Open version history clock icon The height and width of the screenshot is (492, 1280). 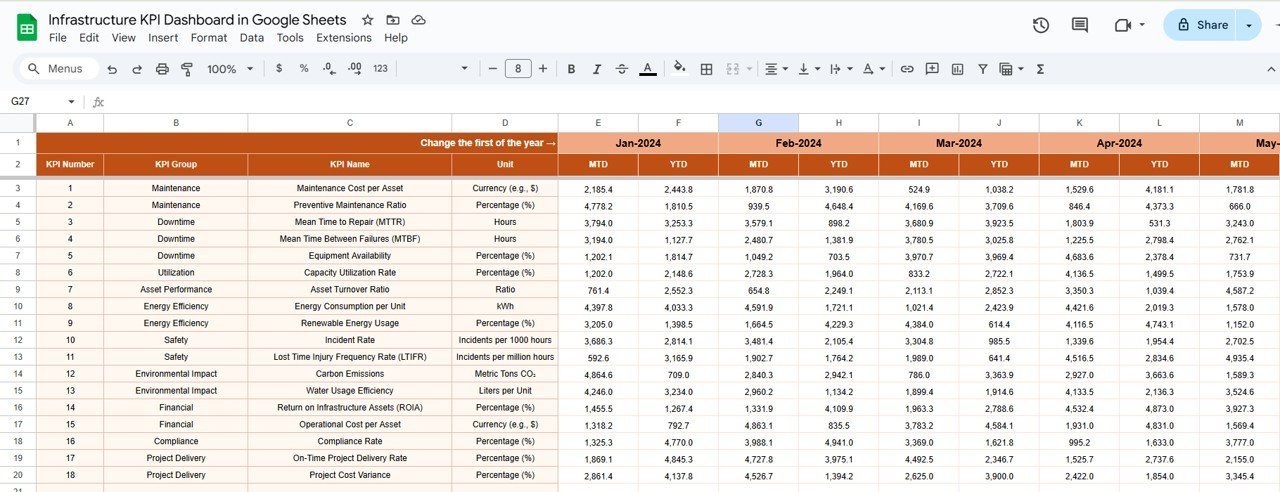(1041, 25)
